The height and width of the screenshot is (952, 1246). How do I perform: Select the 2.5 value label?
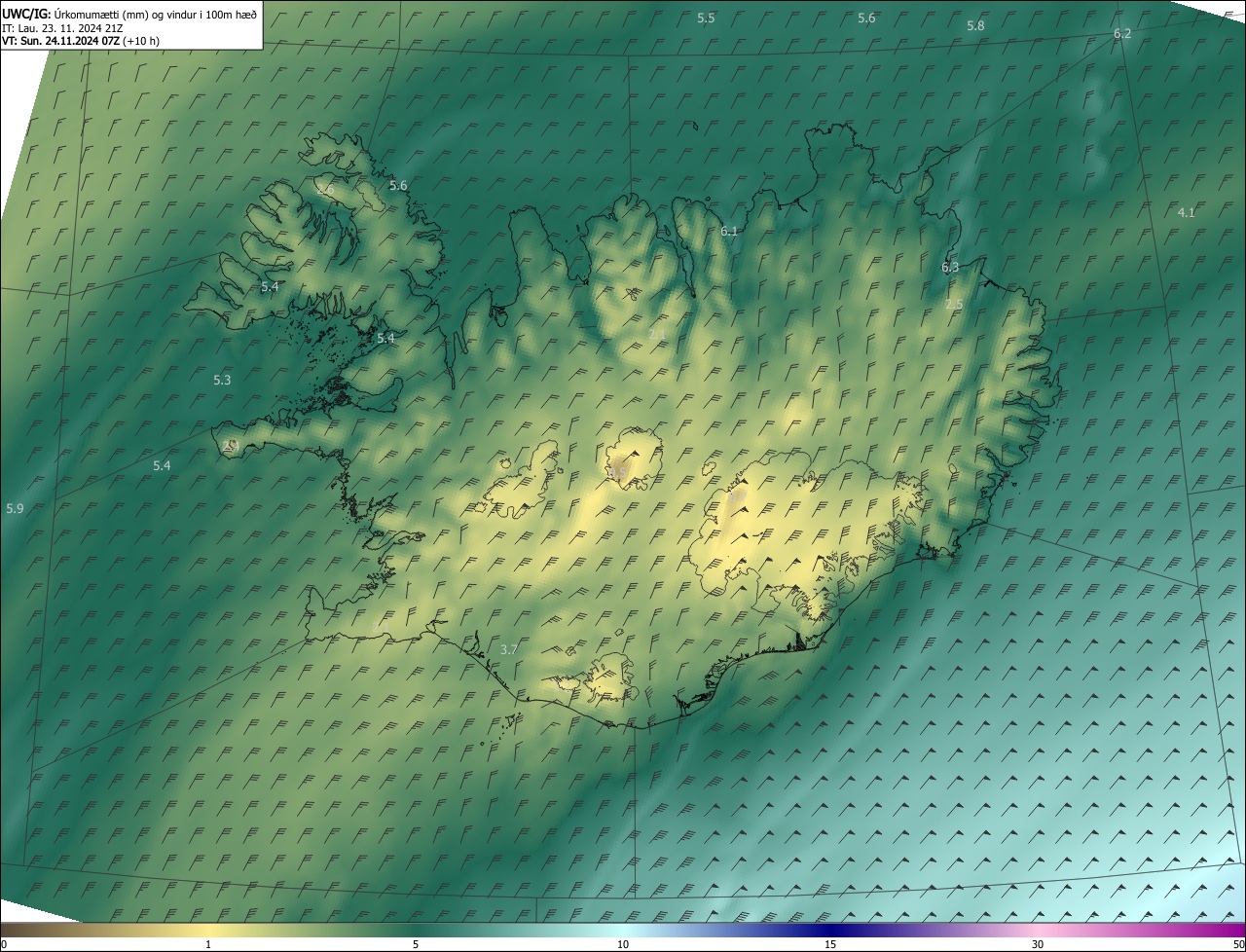click(x=954, y=305)
